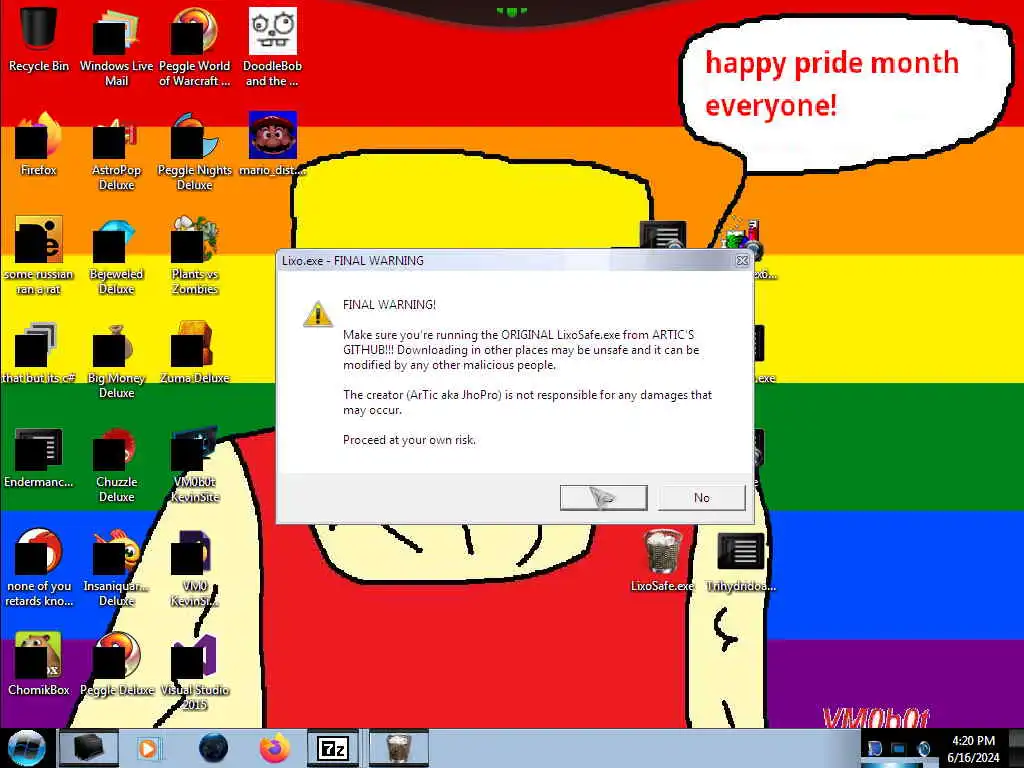Click the yellow warning triangle icon
The height and width of the screenshot is (768, 1024).
click(x=317, y=314)
